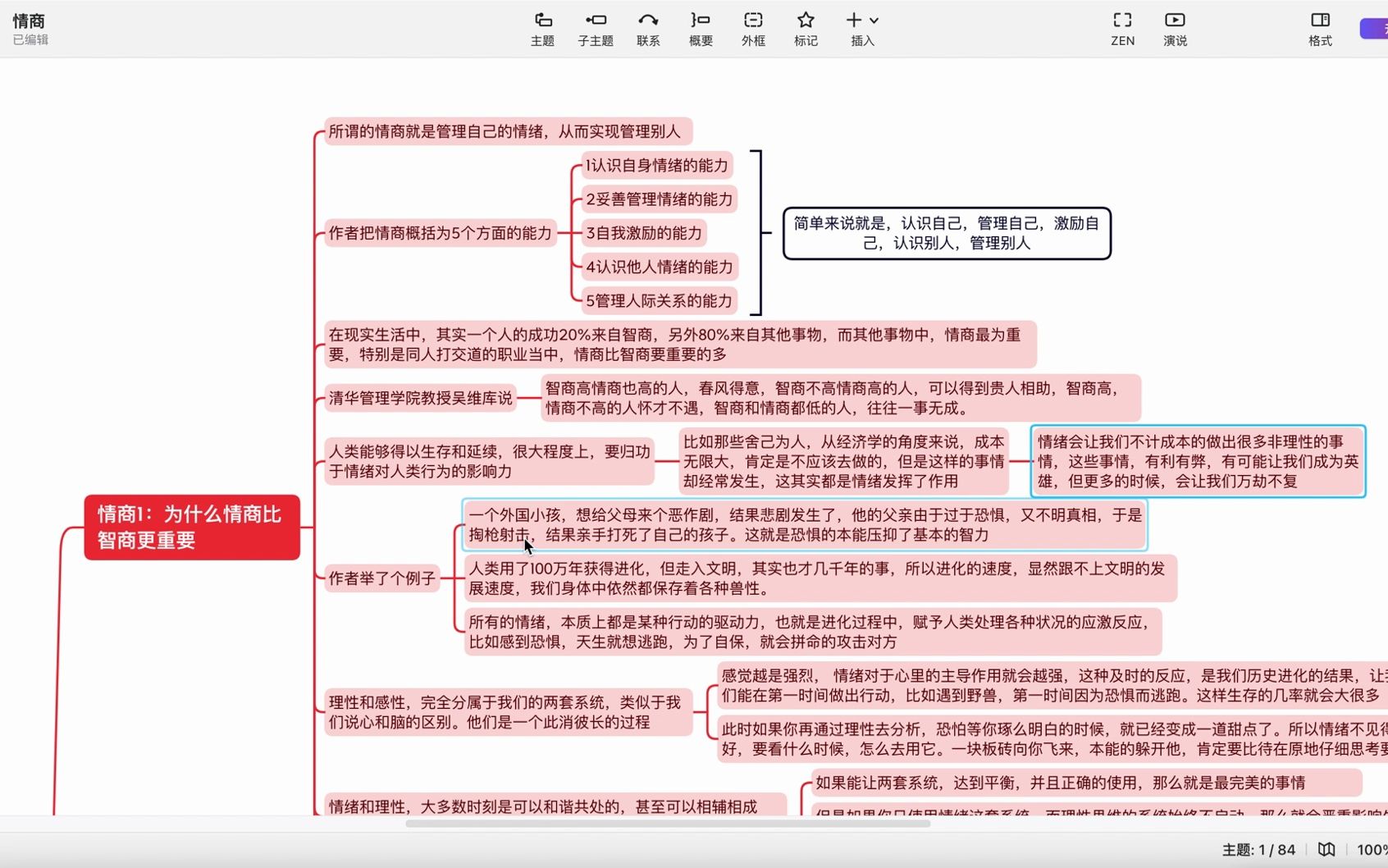This screenshot has height=868, width=1388.
Task: Select central topic 情商1：为什么情商比智商更重要
Action: click(192, 528)
